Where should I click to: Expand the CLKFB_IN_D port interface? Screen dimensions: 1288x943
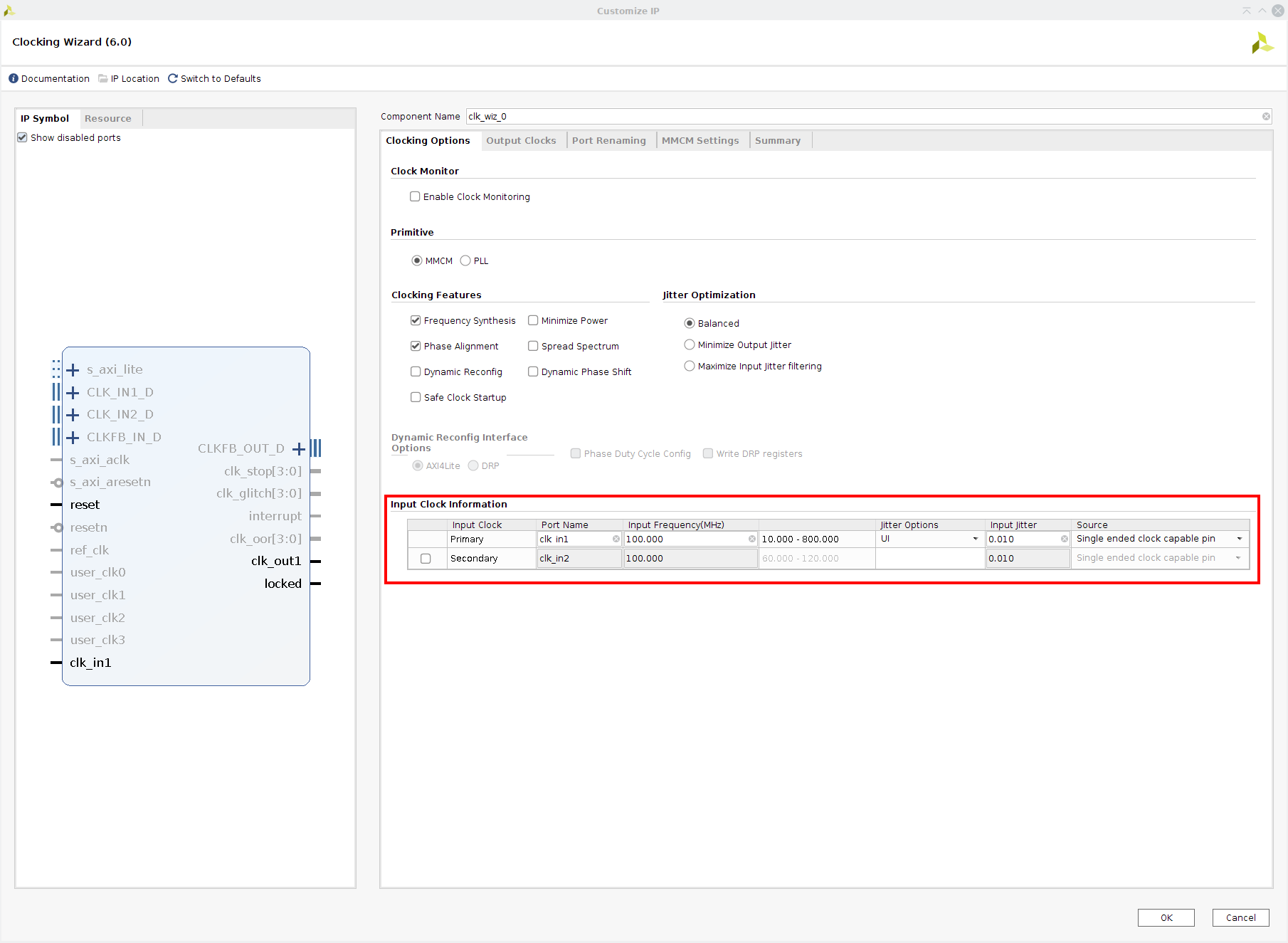pyautogui.click(x=73, y=438)
